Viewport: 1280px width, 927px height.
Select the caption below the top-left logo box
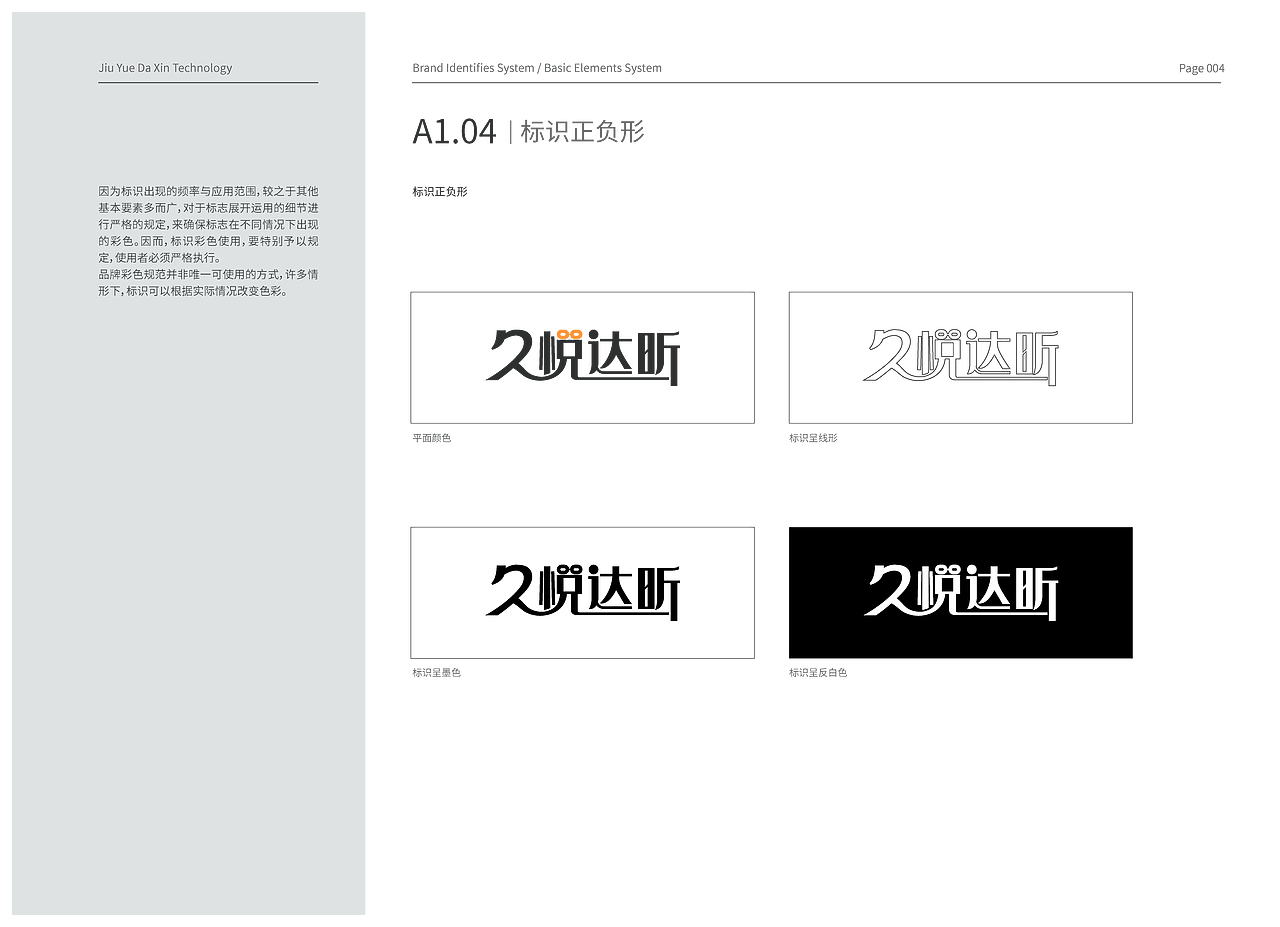tap(432, 438)
